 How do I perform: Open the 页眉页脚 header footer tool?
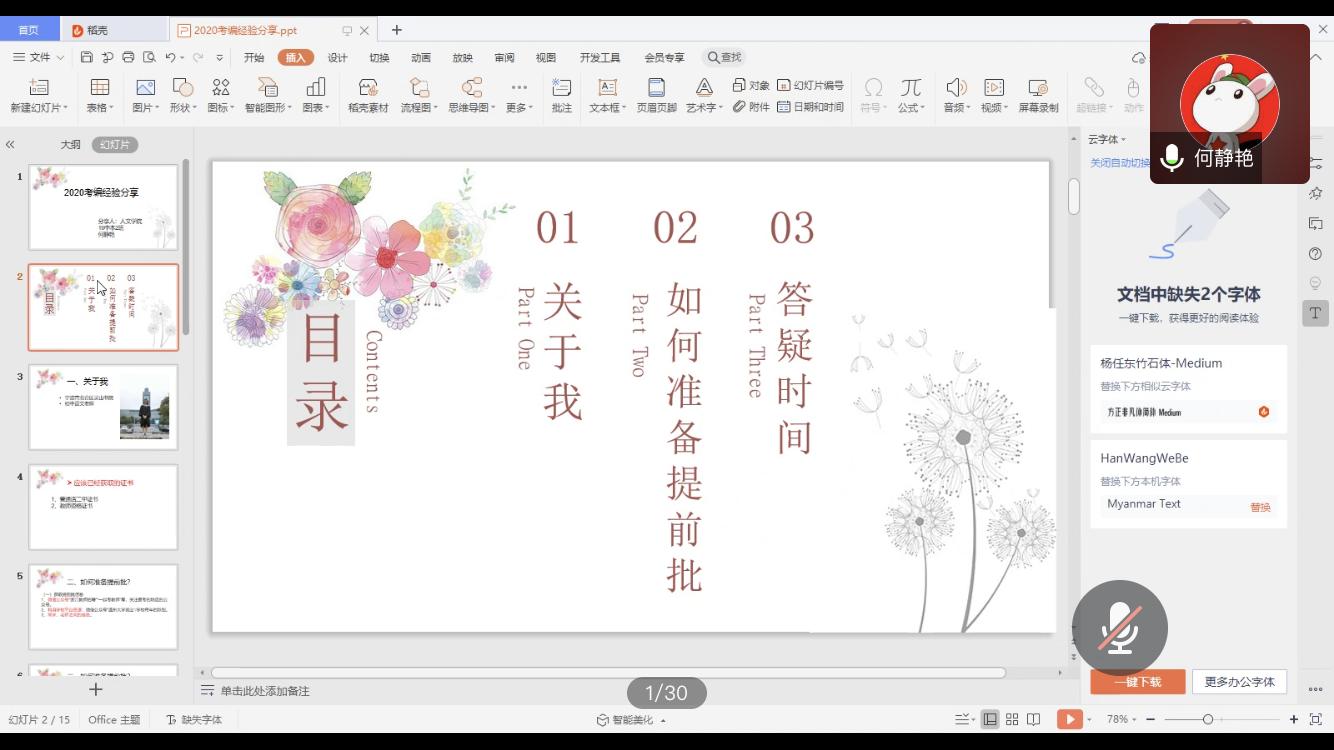(656, 88)
